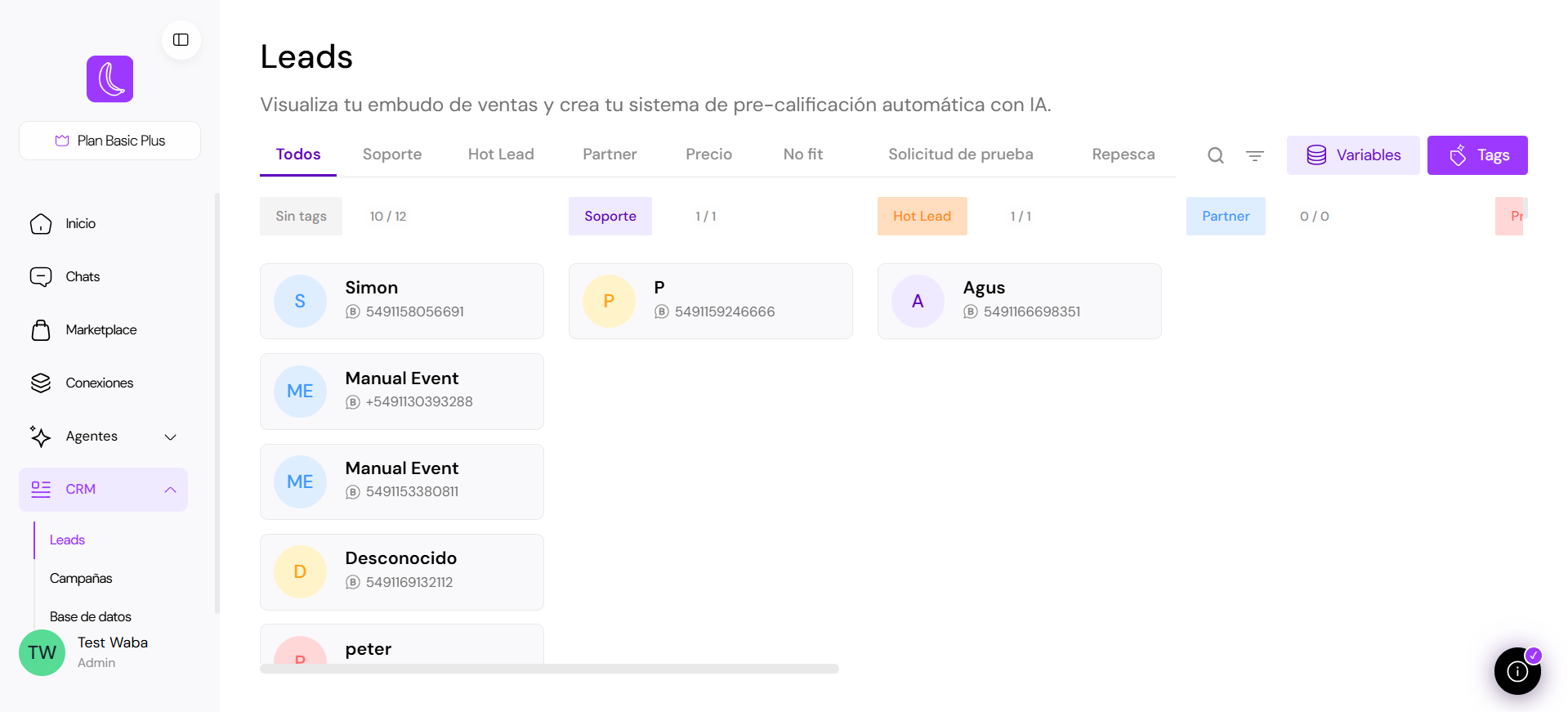Click the Inicio home icon
The height and width of the screenshot is (712, 1568).
[41, 224]
